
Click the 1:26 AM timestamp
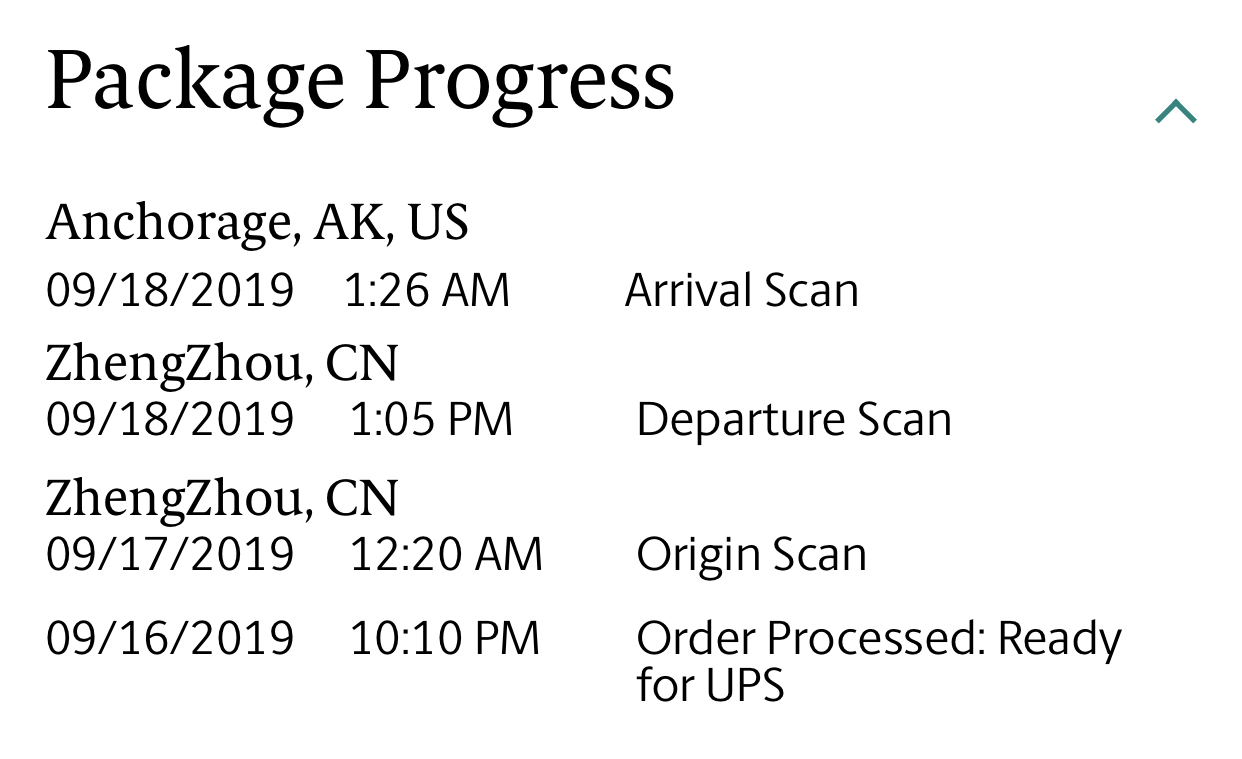427,290
